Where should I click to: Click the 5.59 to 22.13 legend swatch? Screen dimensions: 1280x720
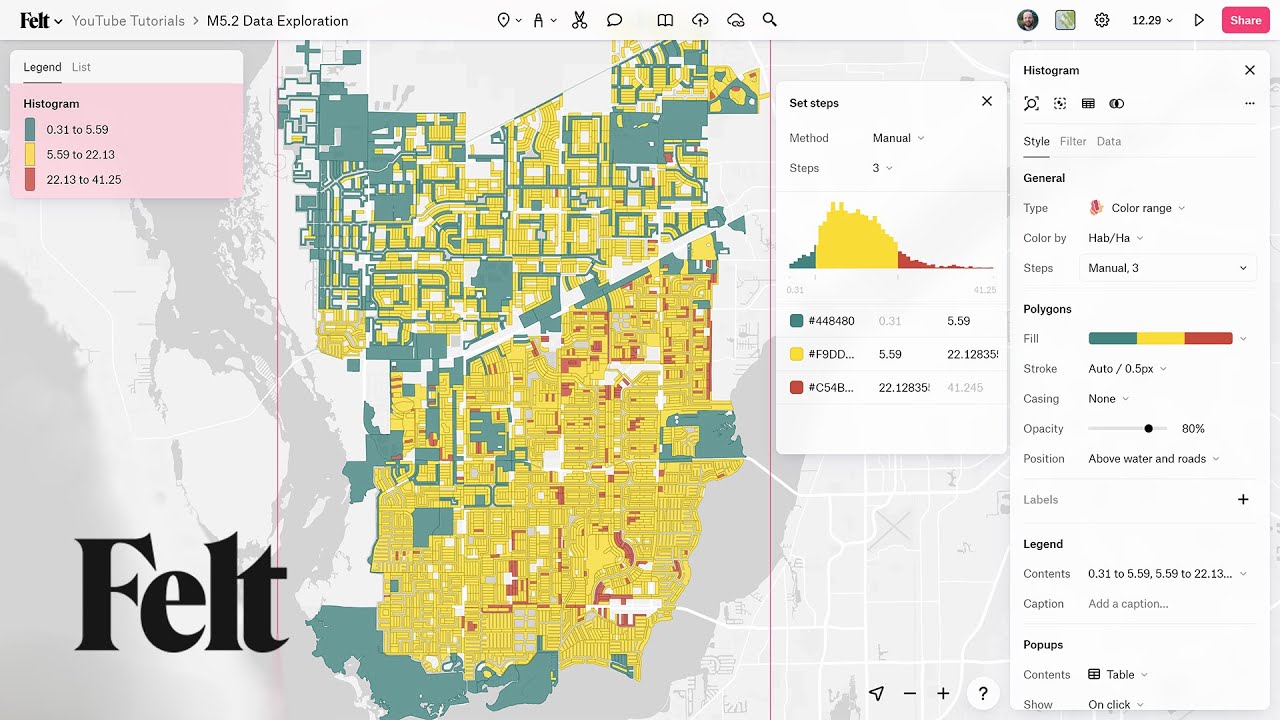coord(30,154)
